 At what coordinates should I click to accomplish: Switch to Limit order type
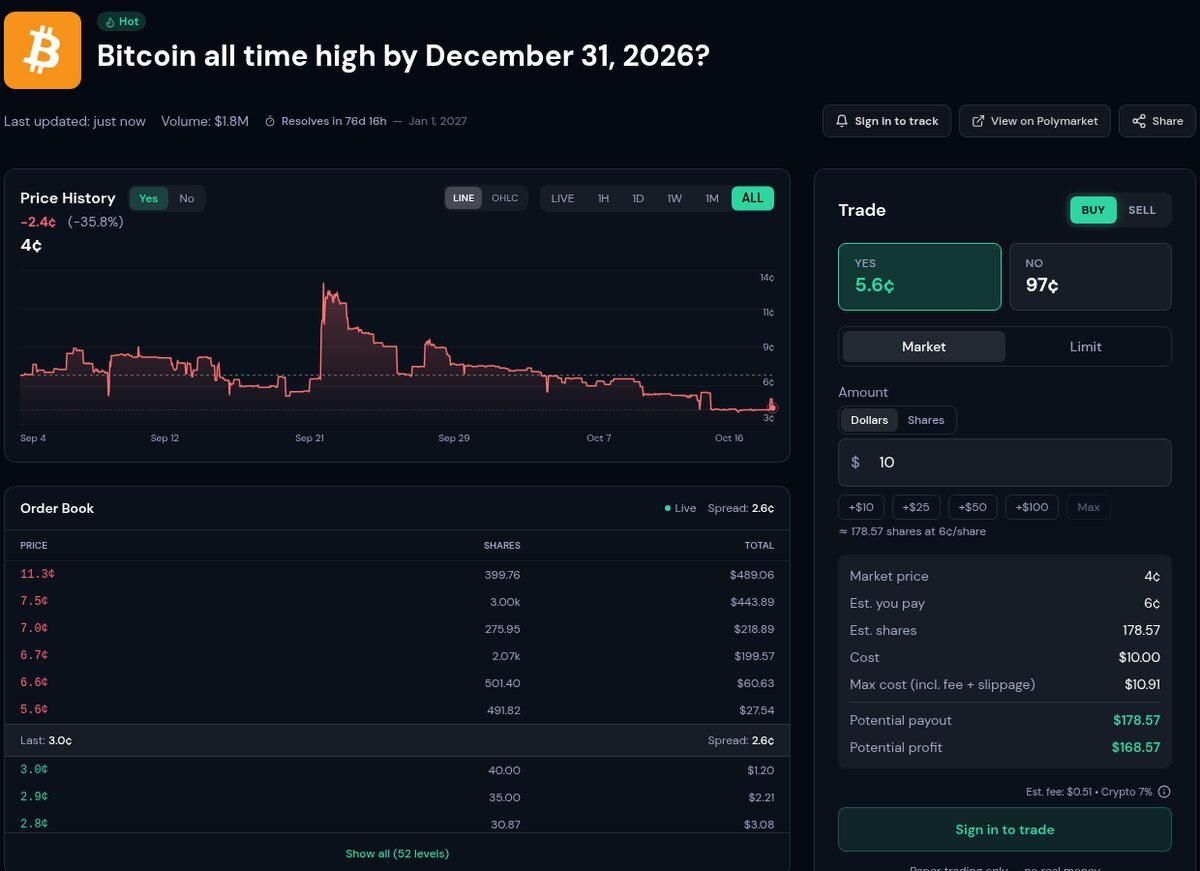1085,346
